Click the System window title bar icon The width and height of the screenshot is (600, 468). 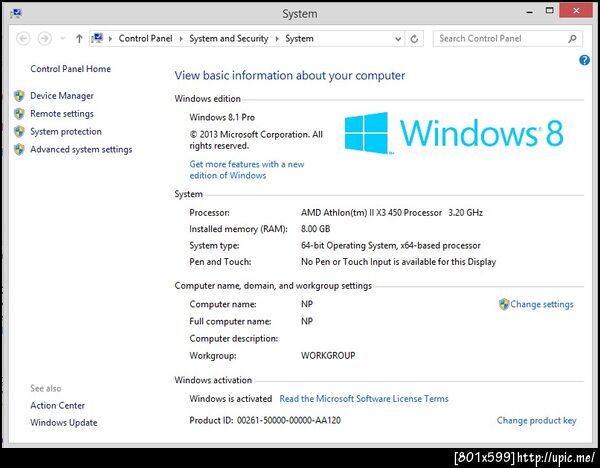pyautogui.click(x=16, y=13)
